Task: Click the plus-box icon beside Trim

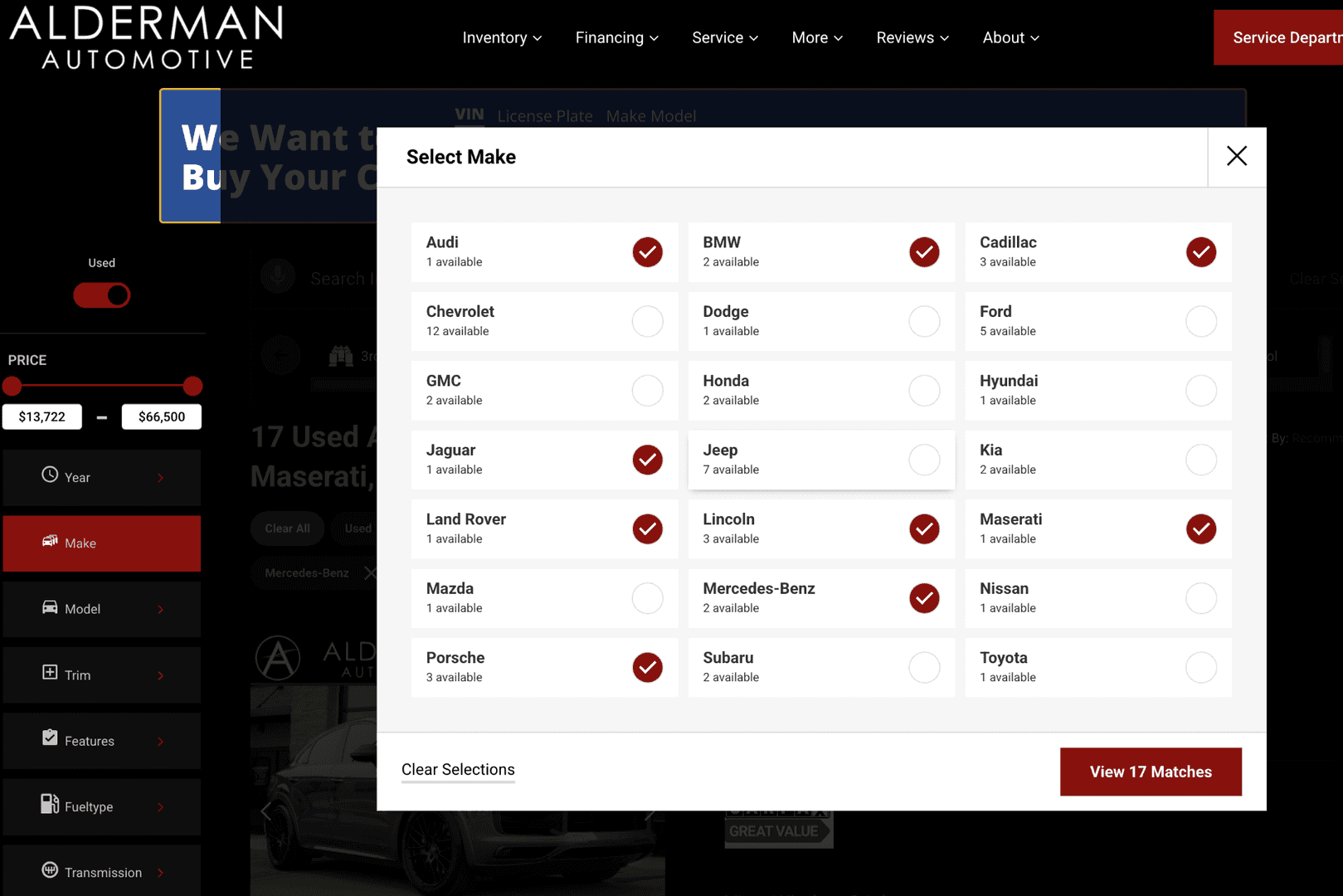Action: tap(50, 672)
